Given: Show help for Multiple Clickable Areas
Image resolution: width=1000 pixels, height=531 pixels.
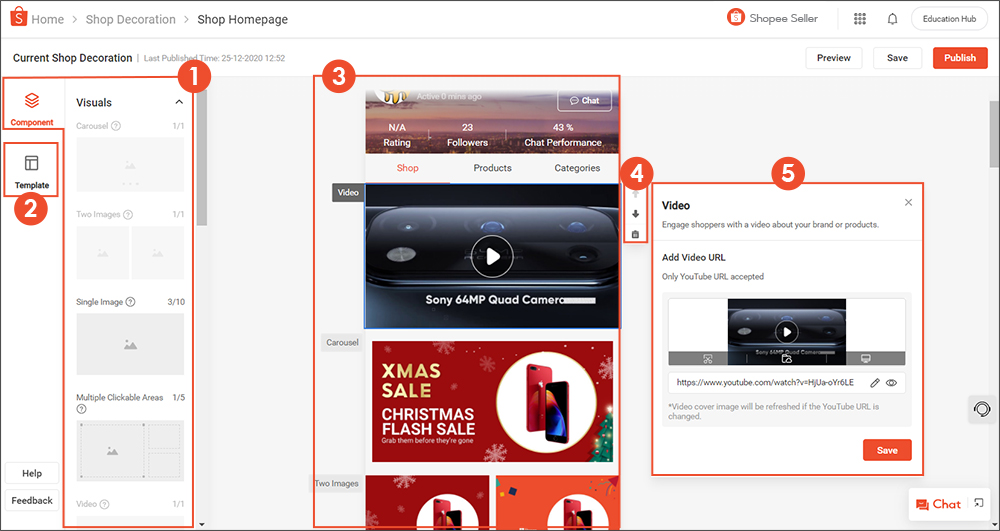Looking at the screenshot, I should click(81, 409).
